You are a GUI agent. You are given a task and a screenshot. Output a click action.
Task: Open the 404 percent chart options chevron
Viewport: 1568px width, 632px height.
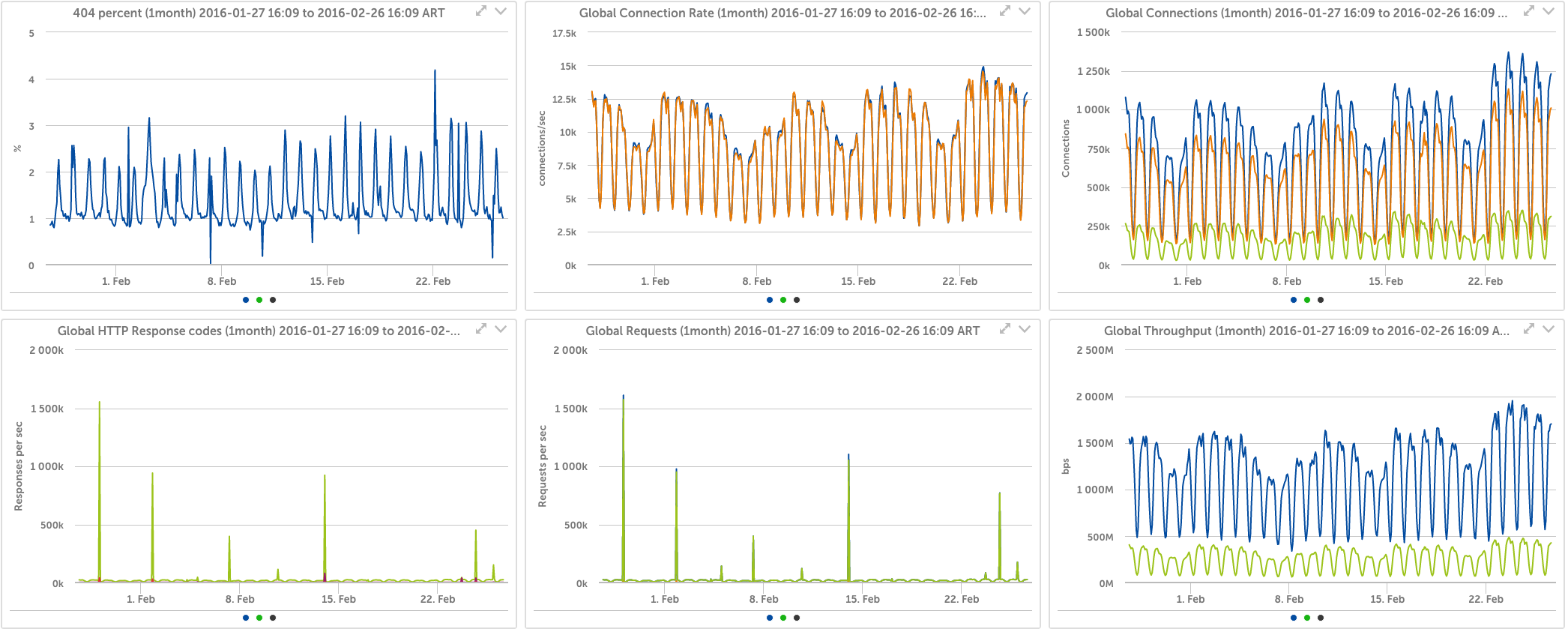[501, 11]
